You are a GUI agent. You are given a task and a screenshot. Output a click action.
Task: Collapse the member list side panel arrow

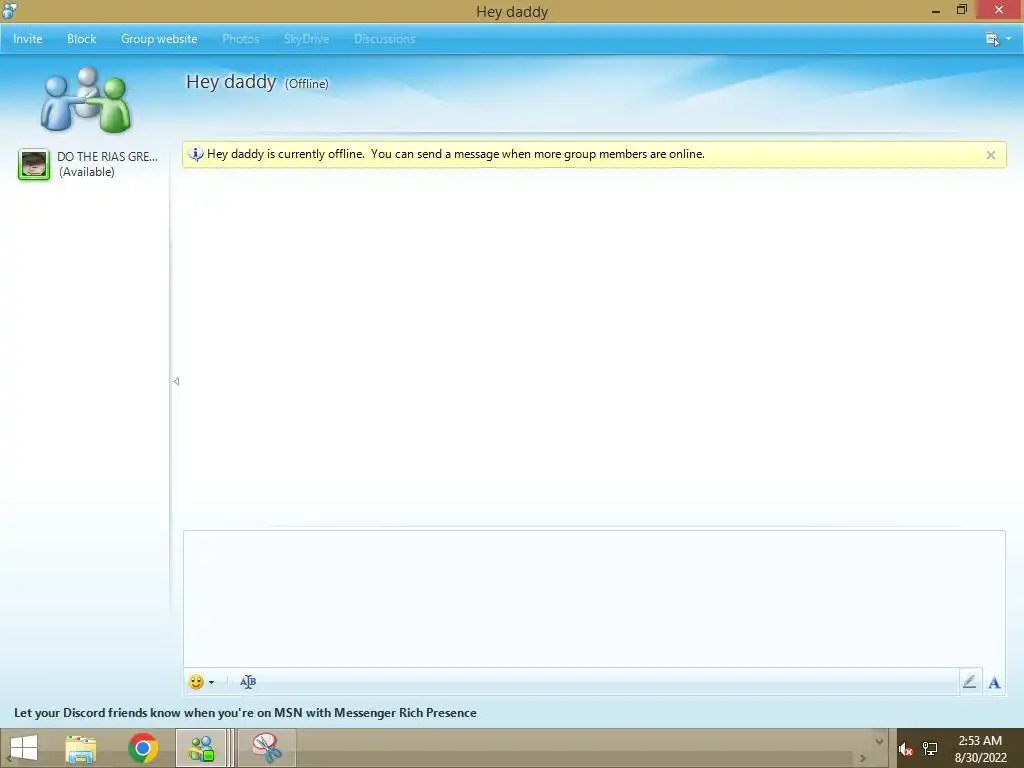click(176, 381)
